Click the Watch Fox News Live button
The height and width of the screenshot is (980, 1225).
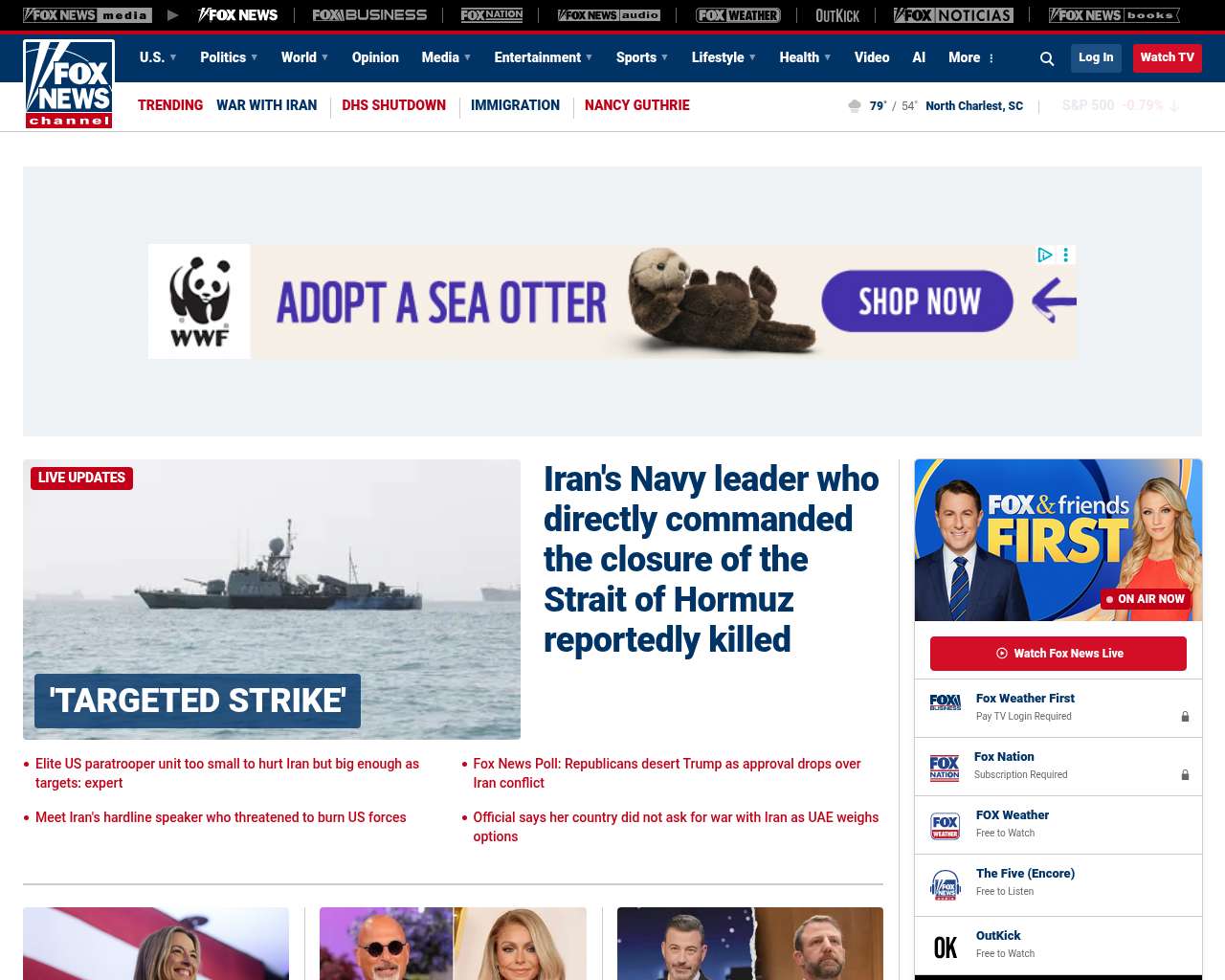[x=1058, y=654]
